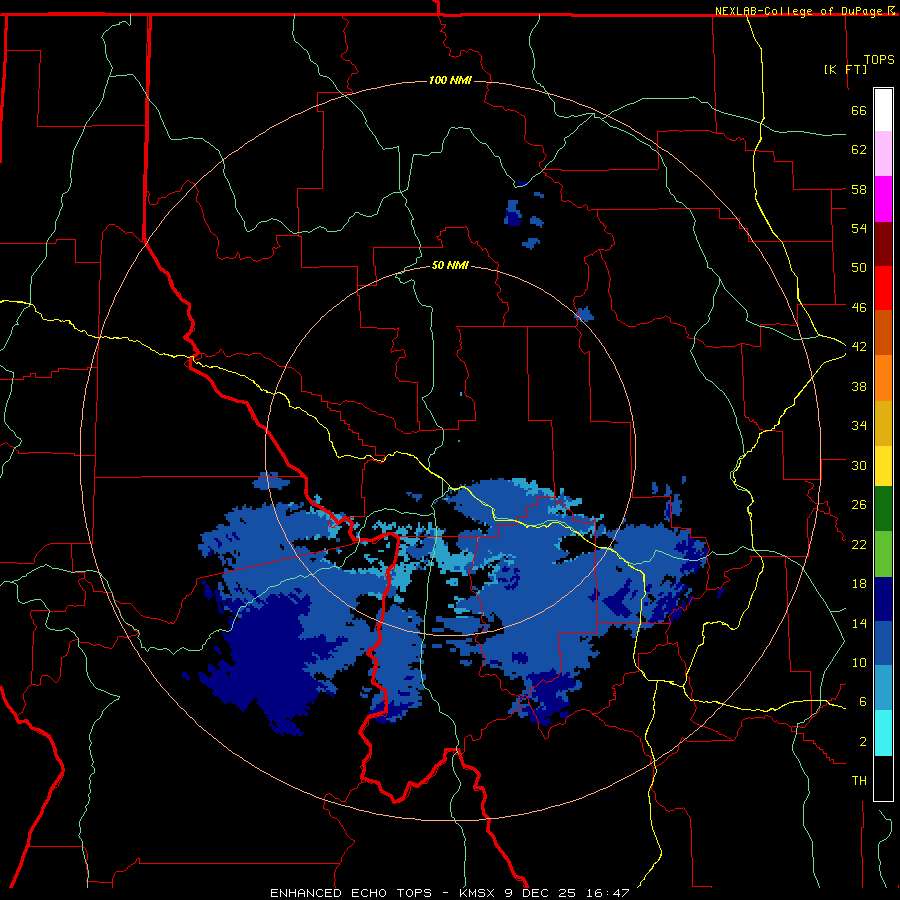Click the dark red (maroon) legend swatch
Screen dimensions: 900x900
[883, 243]
